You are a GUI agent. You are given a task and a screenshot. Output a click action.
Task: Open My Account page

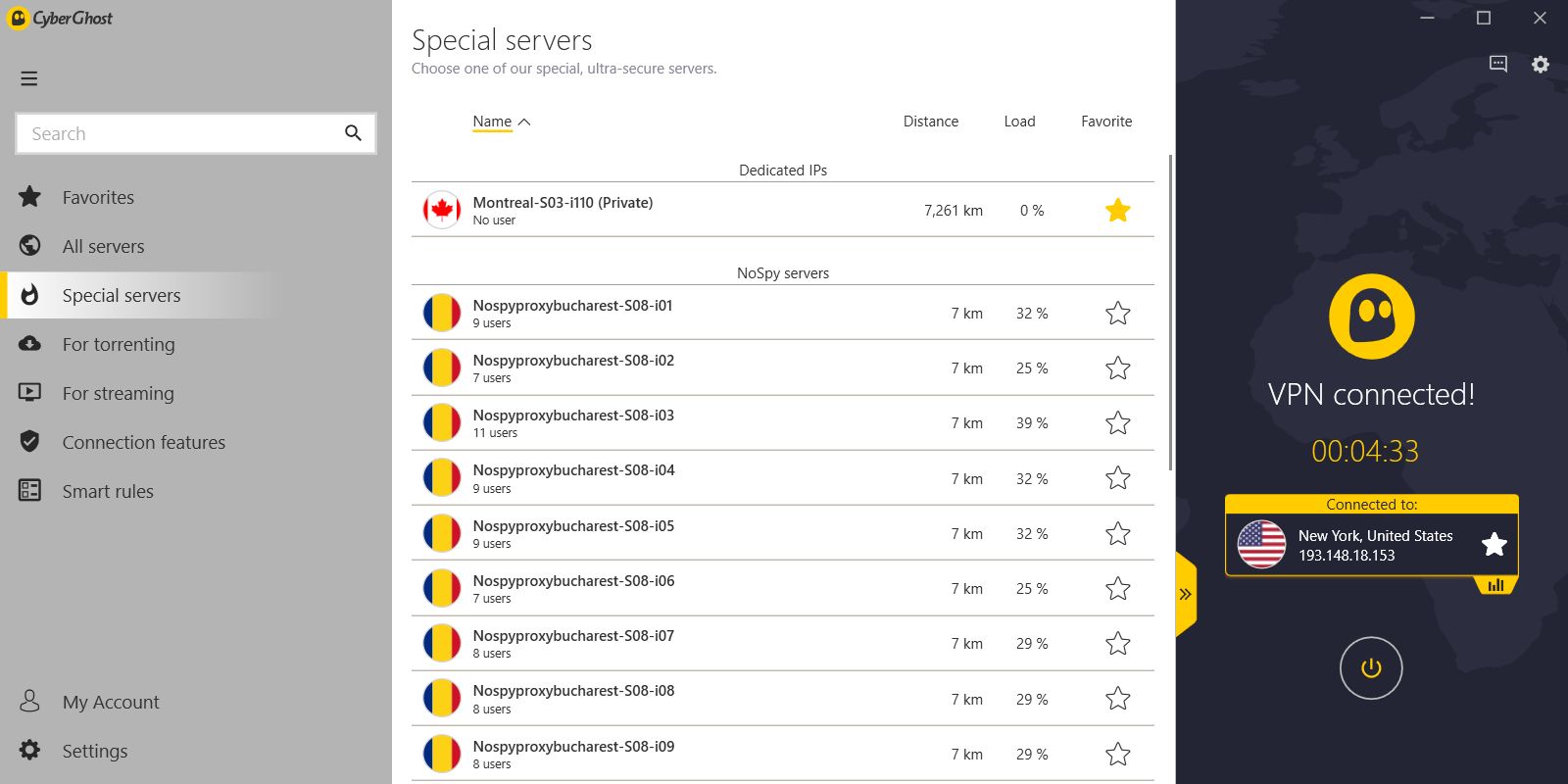(x=110, y=702)
